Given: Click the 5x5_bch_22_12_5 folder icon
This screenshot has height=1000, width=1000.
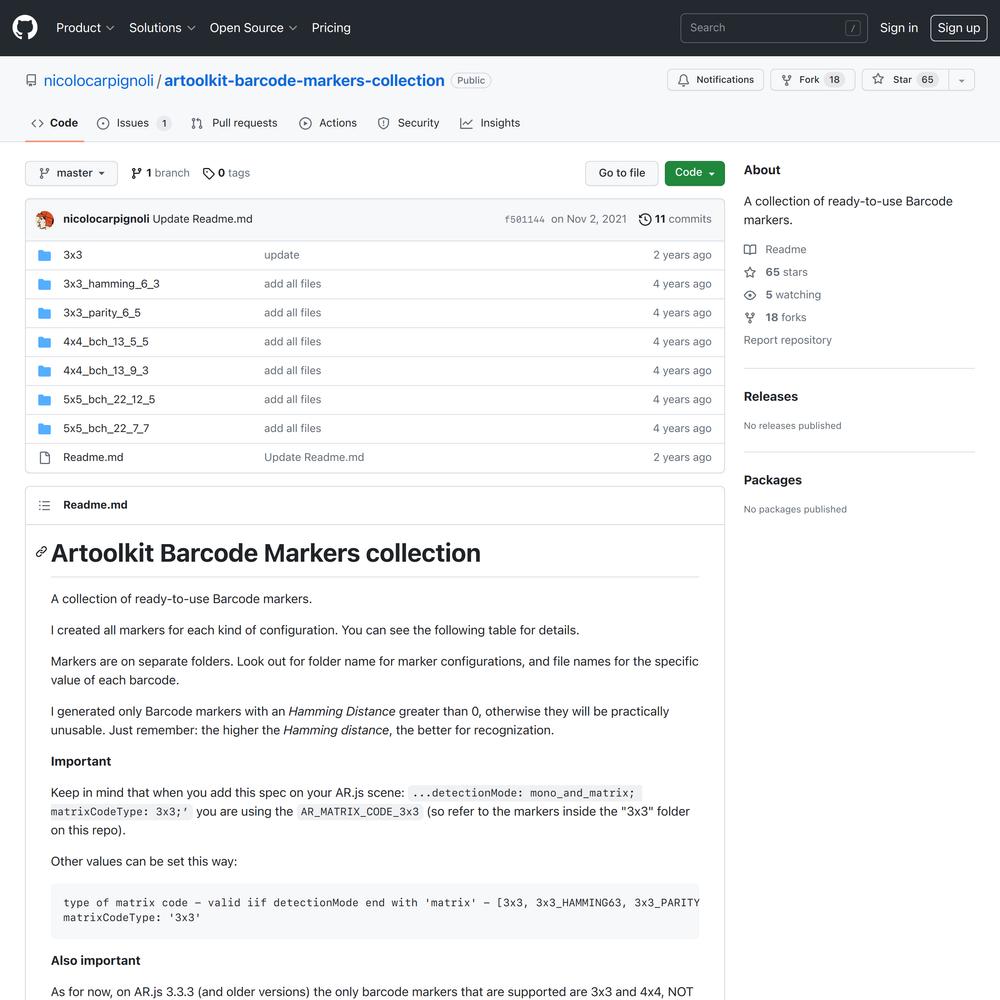Looking at the screenshot, I should click(x=45, y=400).
